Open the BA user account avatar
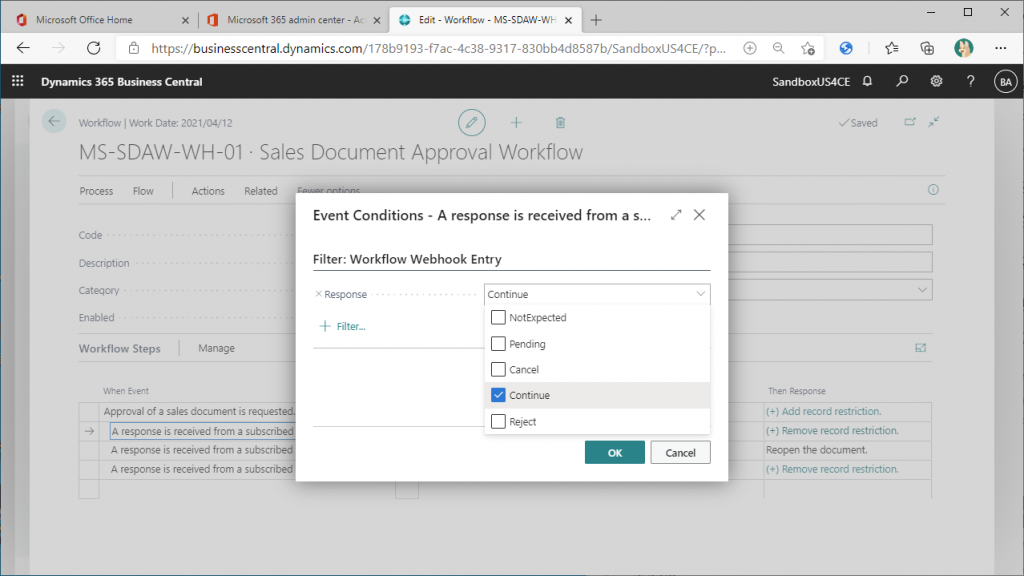The width and height of the screenshot is (1024, 576). (1005, 82)
